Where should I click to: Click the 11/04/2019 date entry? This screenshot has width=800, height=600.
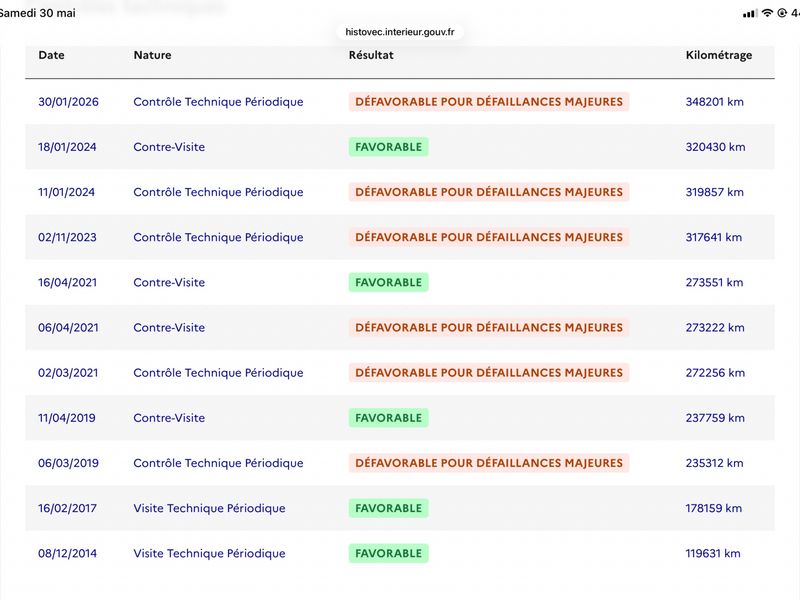(67, 418)
